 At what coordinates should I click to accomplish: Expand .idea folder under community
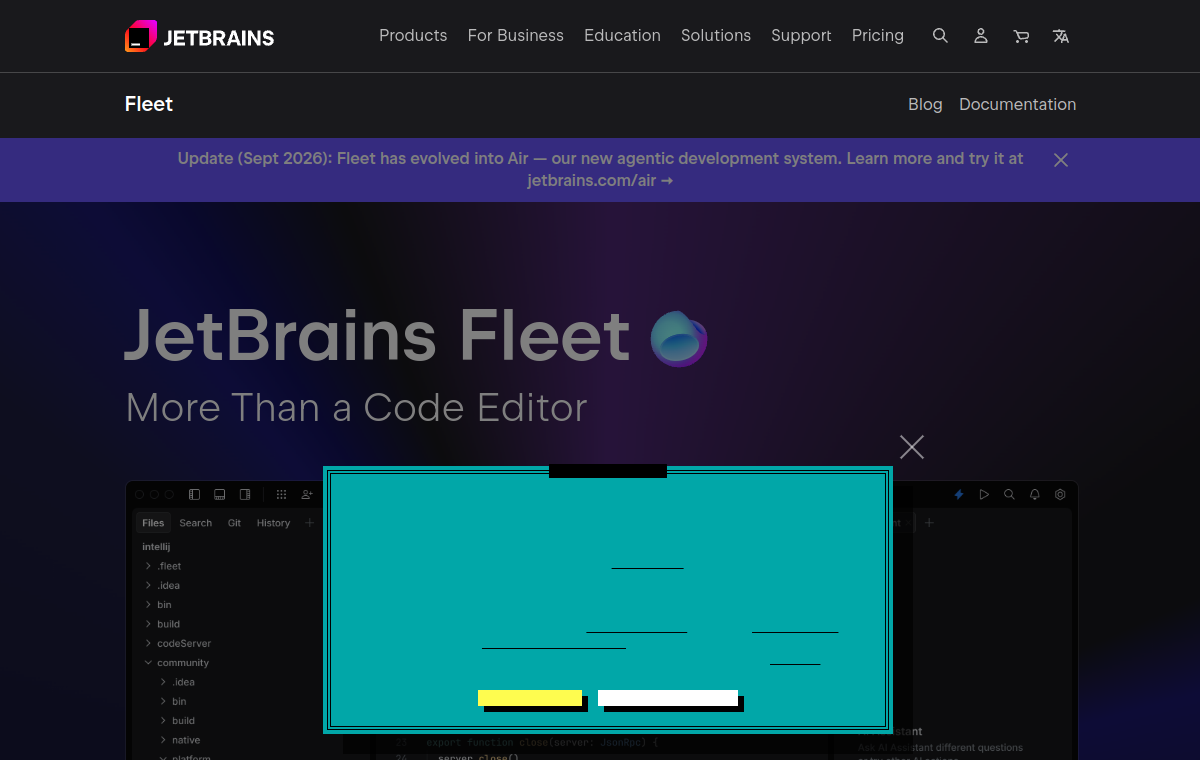[x=164, y=682]
